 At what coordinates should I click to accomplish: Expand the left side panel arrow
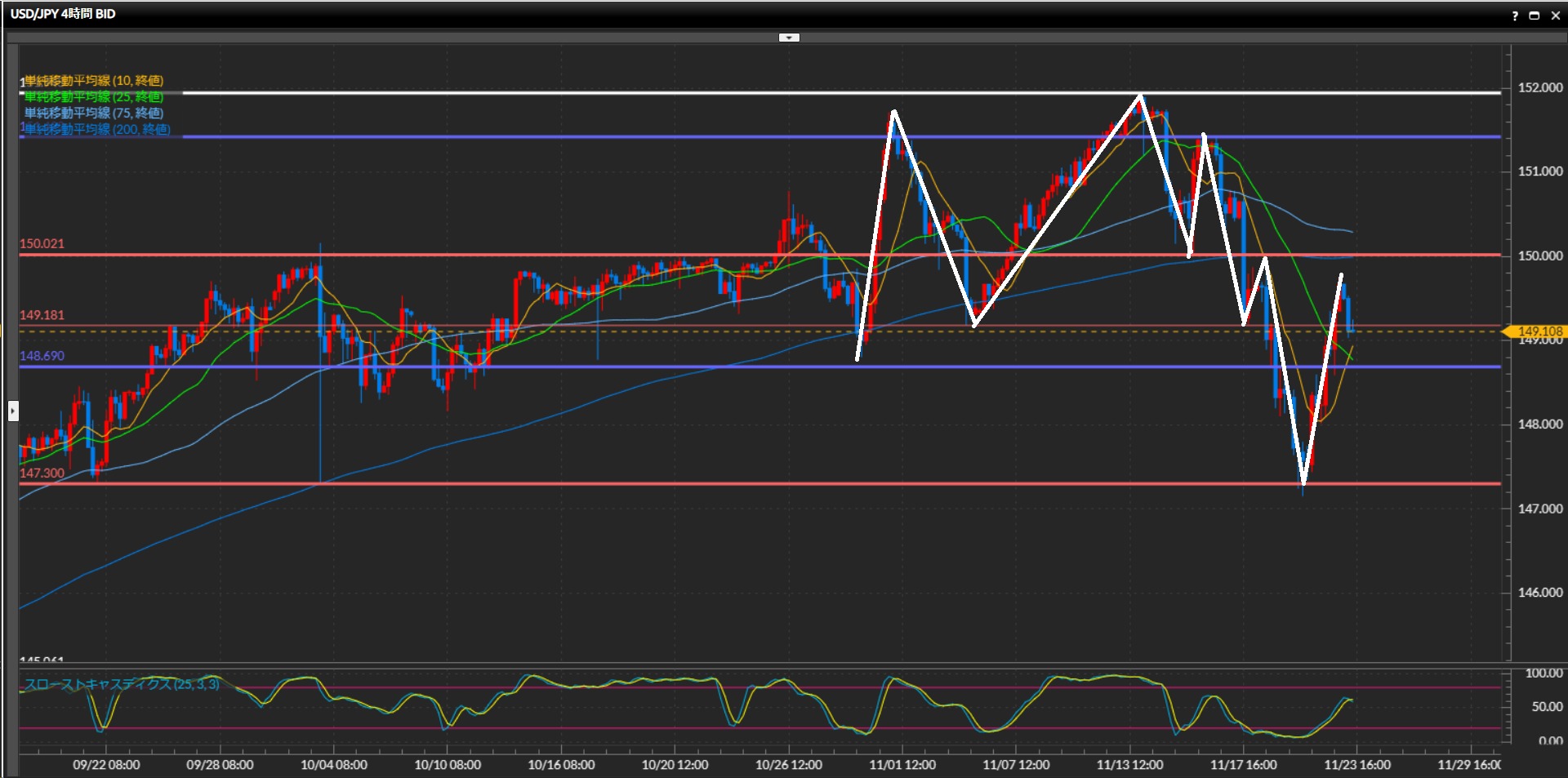coord(13,411)
